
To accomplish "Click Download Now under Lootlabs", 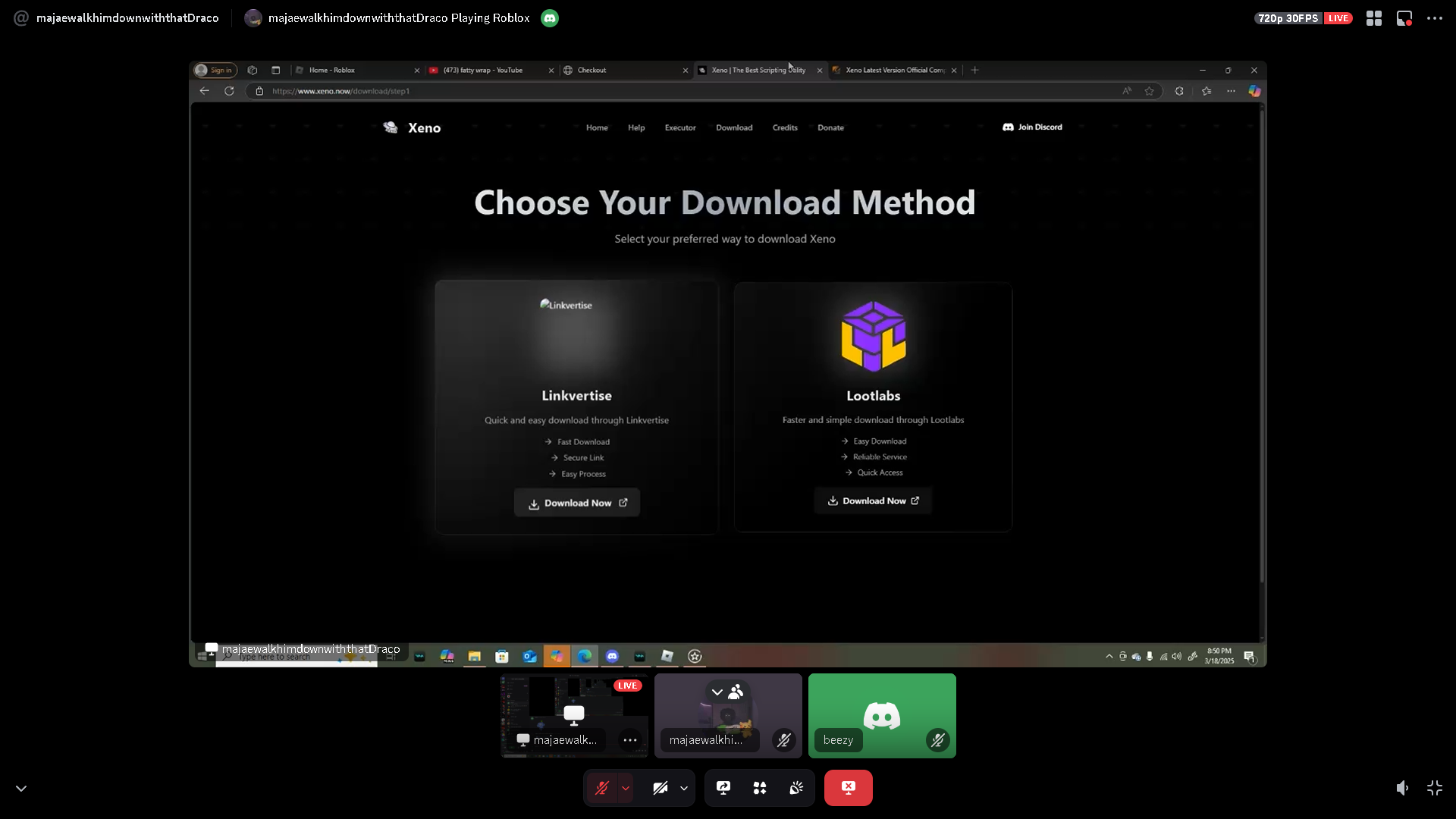I will click(x=873, y=500).
